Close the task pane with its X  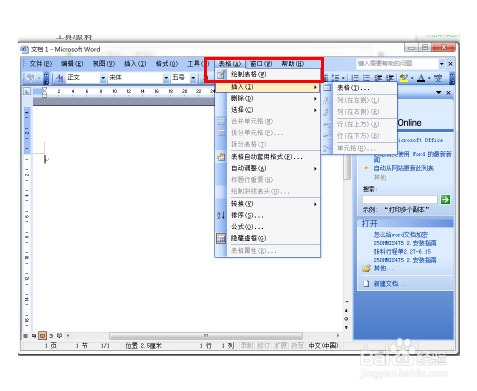449,92
